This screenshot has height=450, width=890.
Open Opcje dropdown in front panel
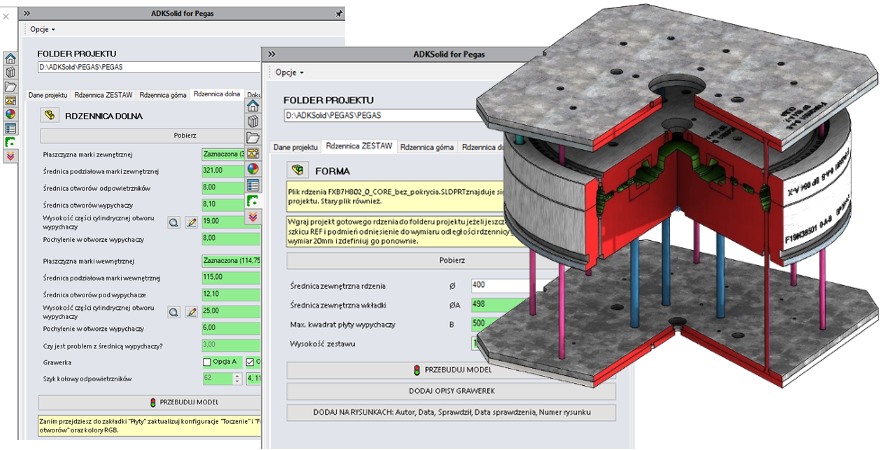pyautogui.click(x=289, y=73)
